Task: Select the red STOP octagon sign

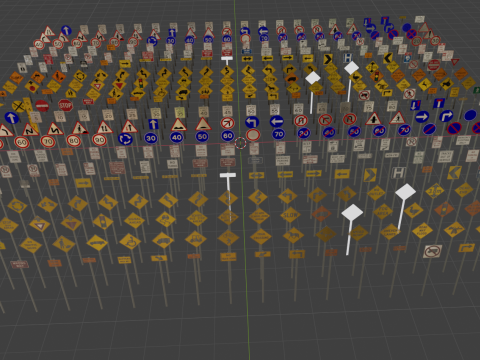Action: point(65,106)
